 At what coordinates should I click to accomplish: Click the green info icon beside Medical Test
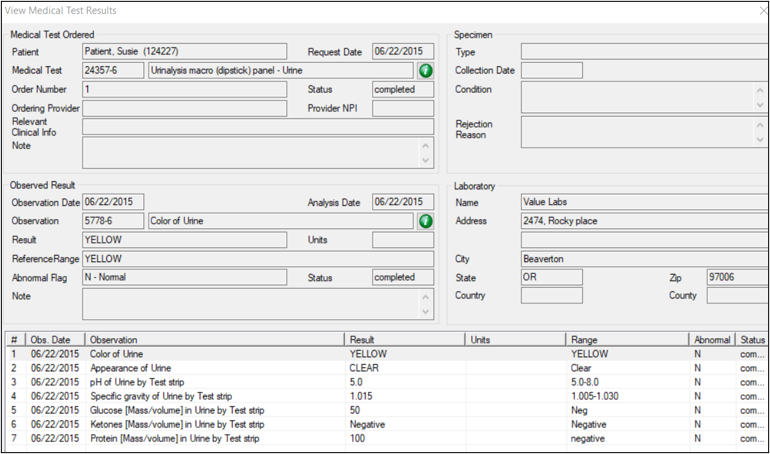coord(425,71)
